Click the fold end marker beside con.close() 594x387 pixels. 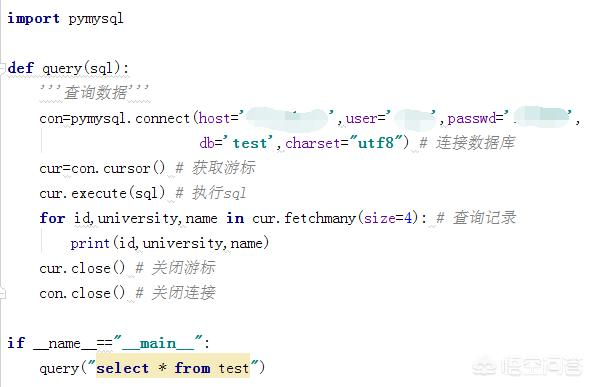click(3, 293)
